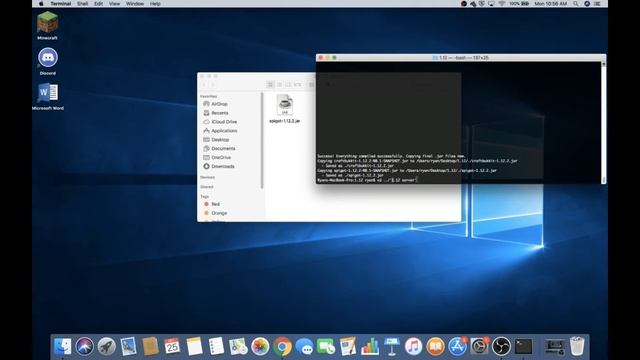Open the Help menu
The image size is (640, 360).
point(155,4)
